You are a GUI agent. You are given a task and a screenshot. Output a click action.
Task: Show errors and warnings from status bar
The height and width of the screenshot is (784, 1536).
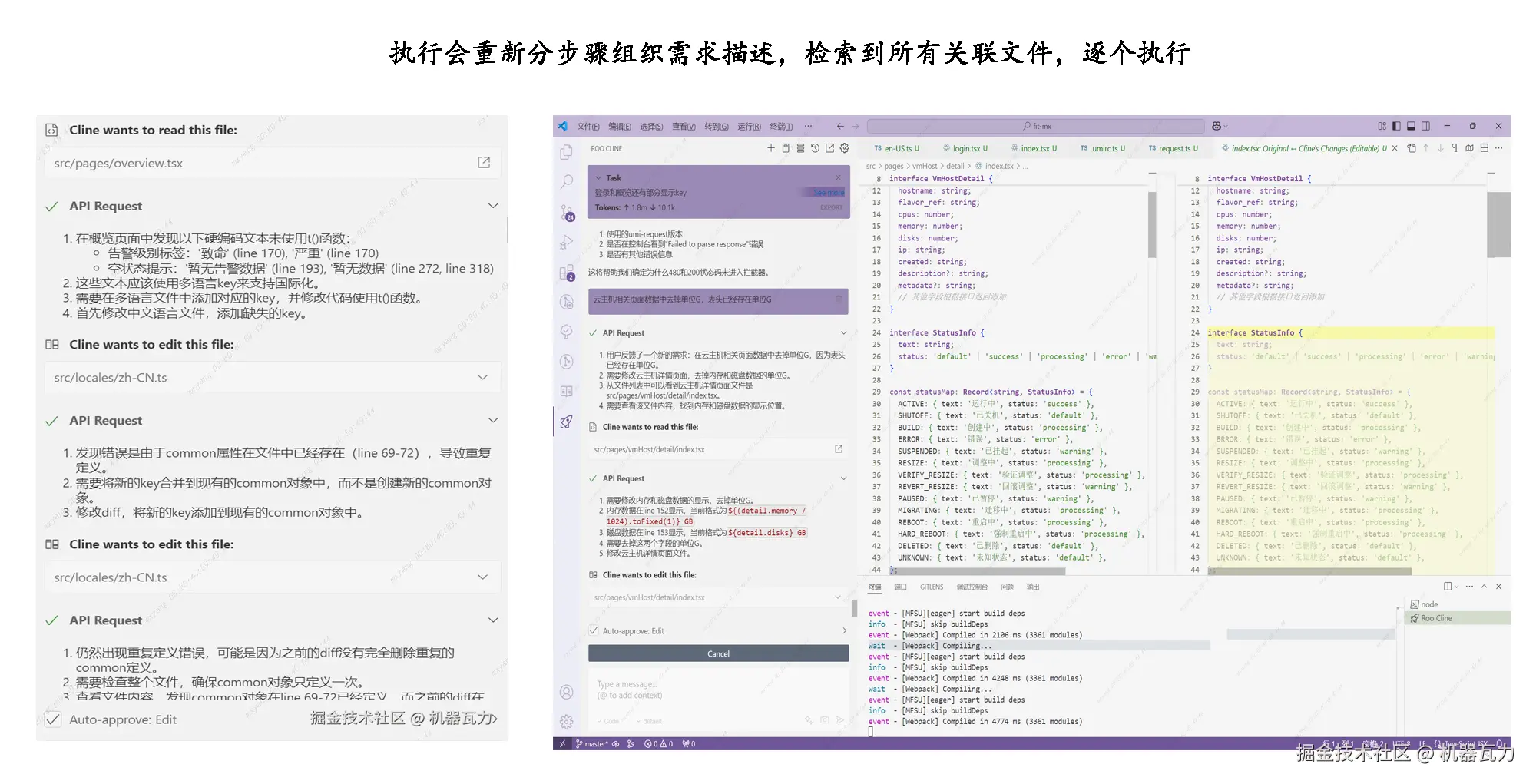[x=658, y=744]
